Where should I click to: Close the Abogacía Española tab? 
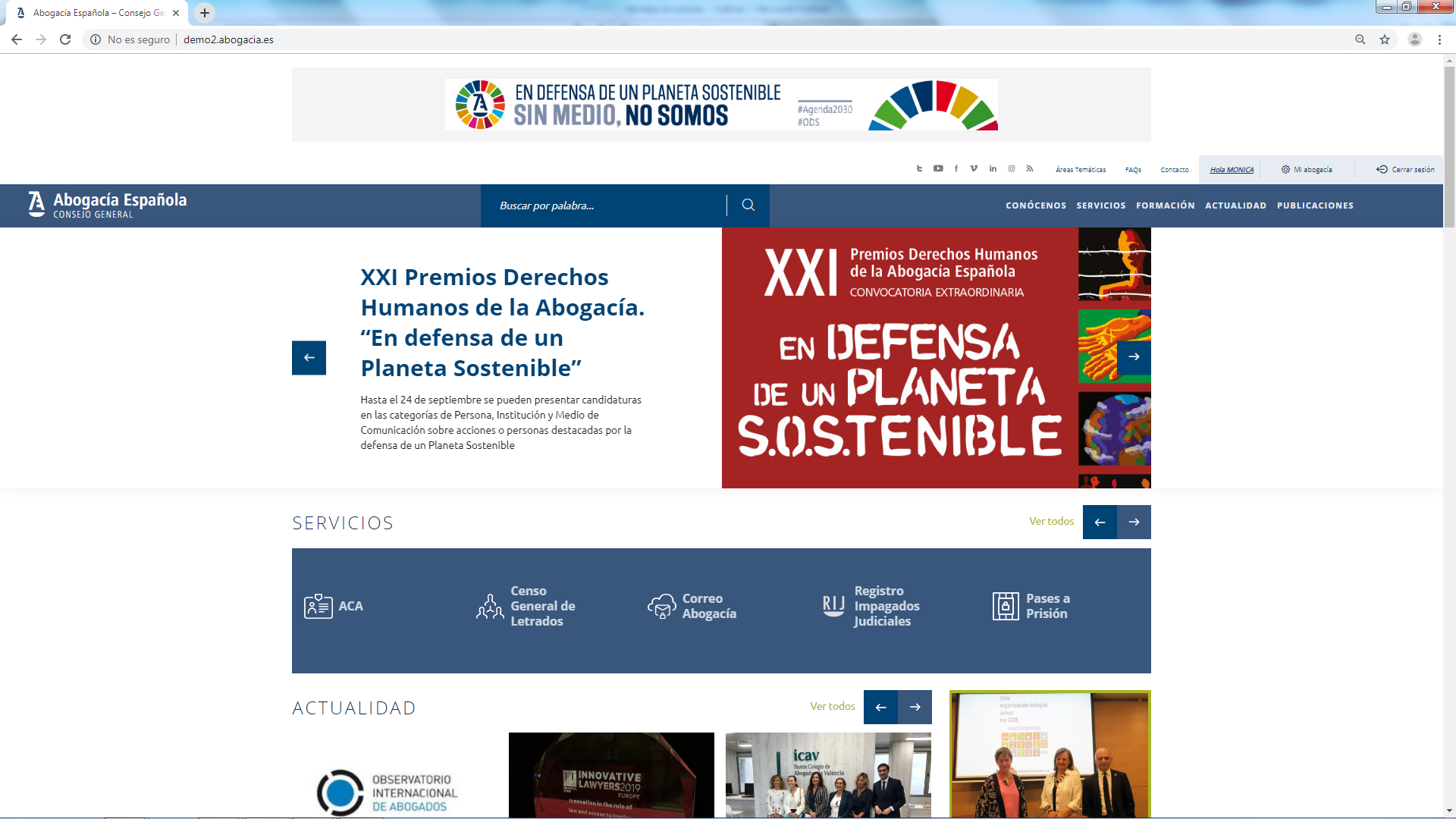(x=176, y=13)
